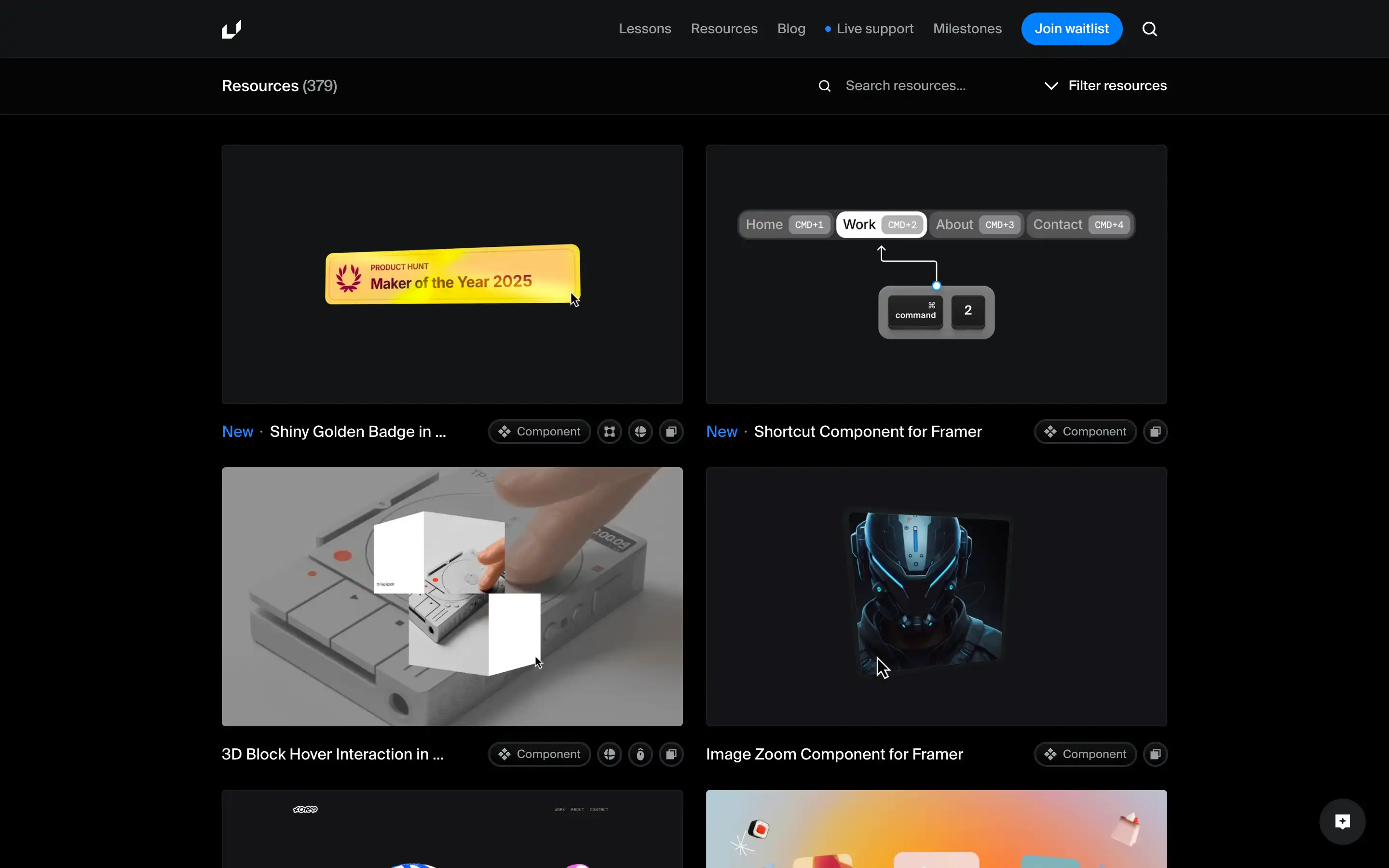This screenshot has width=1389, height=868.
Task: Expand the Filter resources dropdown
Action: pos(1105,86)
